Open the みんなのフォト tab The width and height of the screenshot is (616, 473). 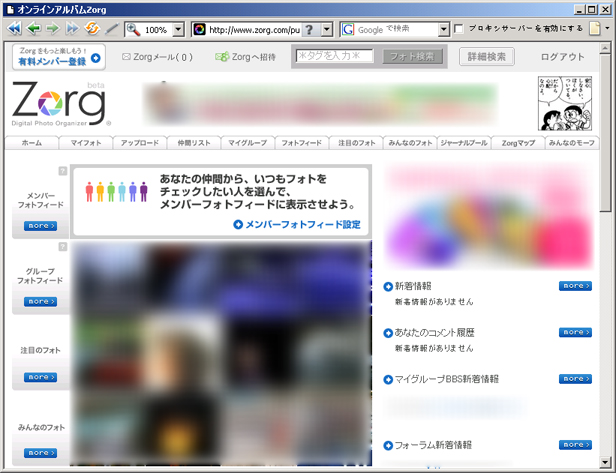tap(411, 143)
